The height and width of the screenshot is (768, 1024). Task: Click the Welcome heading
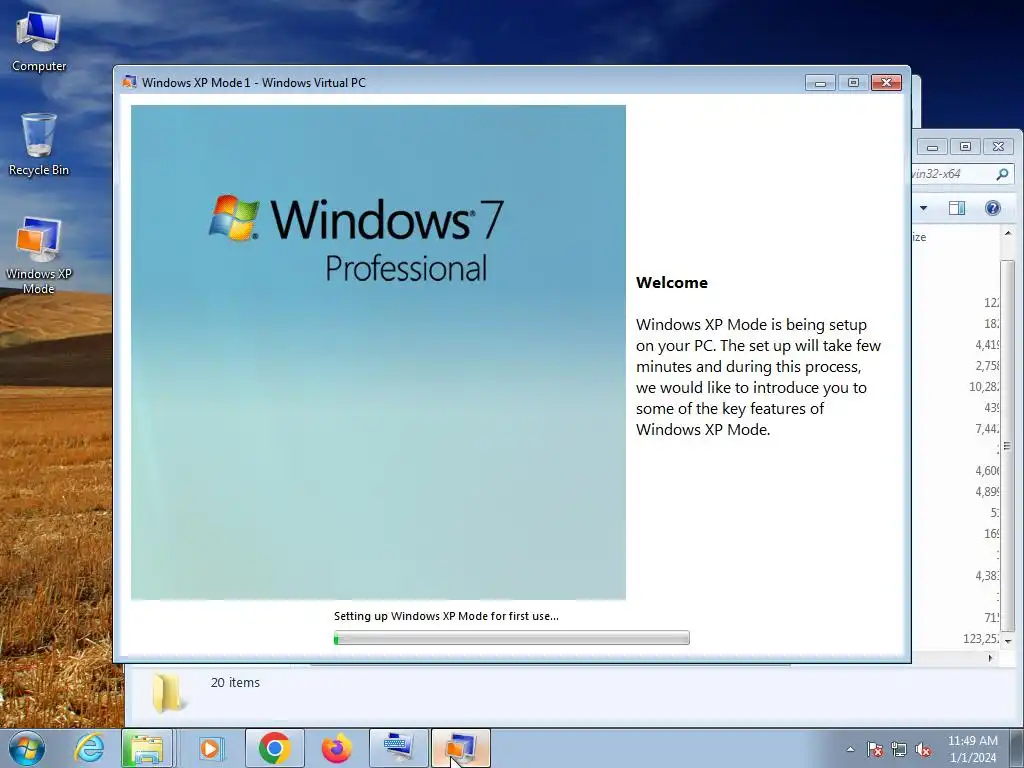(x=672, y=283)
